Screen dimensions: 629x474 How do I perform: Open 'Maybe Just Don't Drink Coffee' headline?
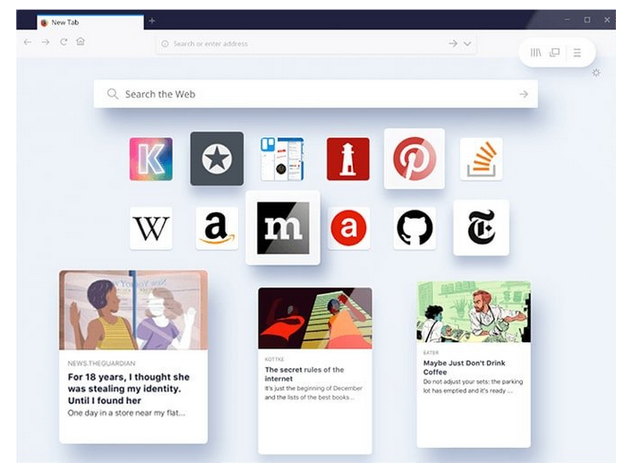click(x=464, y=367)
